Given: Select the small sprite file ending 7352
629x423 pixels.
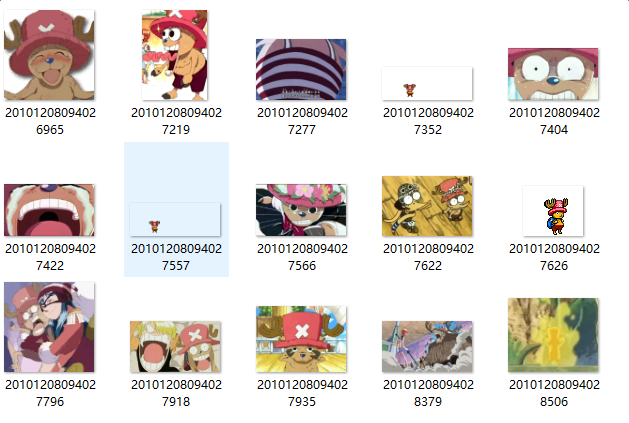Looking at the screenshot, I should [x=427, y=83].
